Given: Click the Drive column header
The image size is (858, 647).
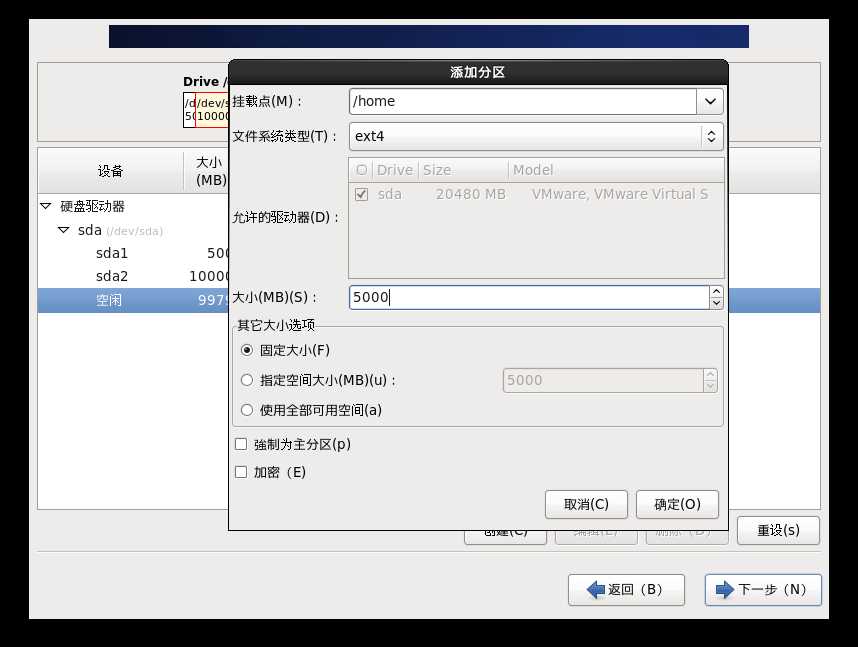Looking at the screenshot, I should tap(395, 170).
